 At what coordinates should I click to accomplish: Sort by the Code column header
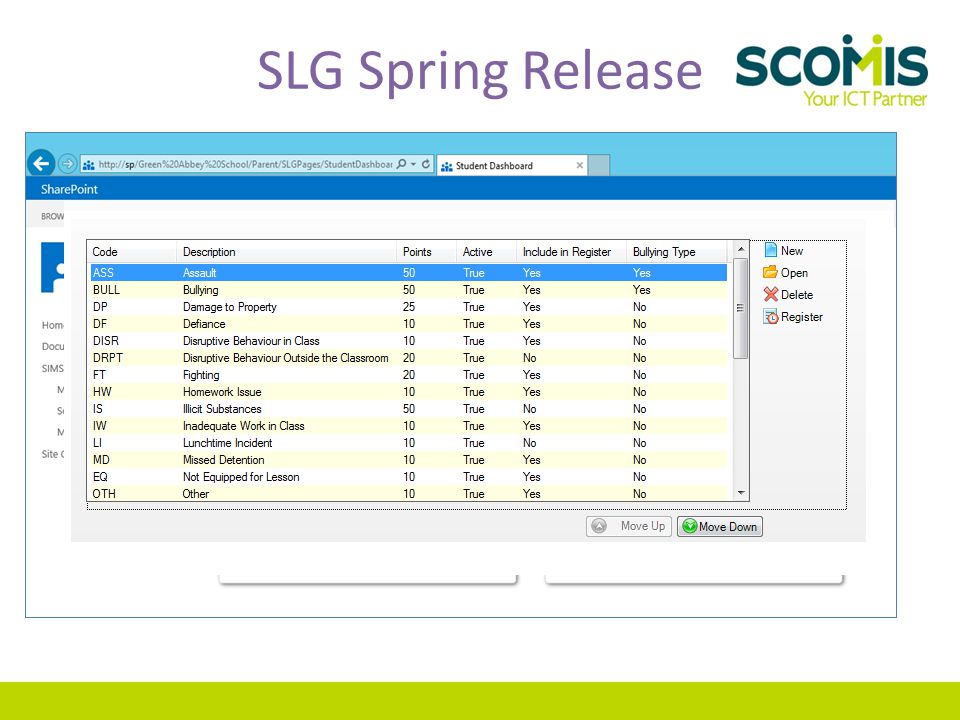133,252
